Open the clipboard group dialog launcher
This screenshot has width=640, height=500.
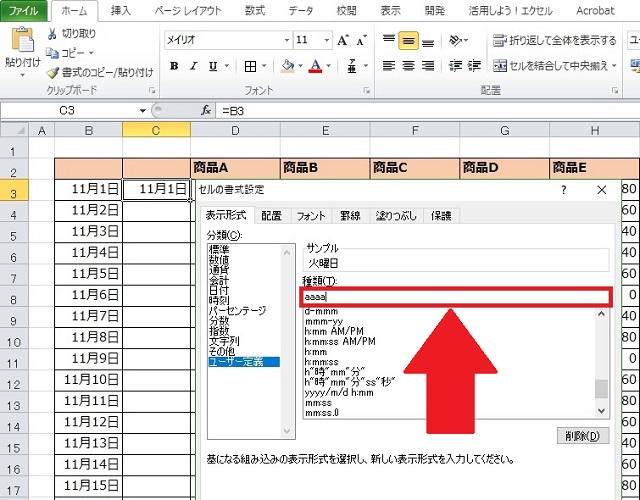pyautogui.click(x=151, y=91)
